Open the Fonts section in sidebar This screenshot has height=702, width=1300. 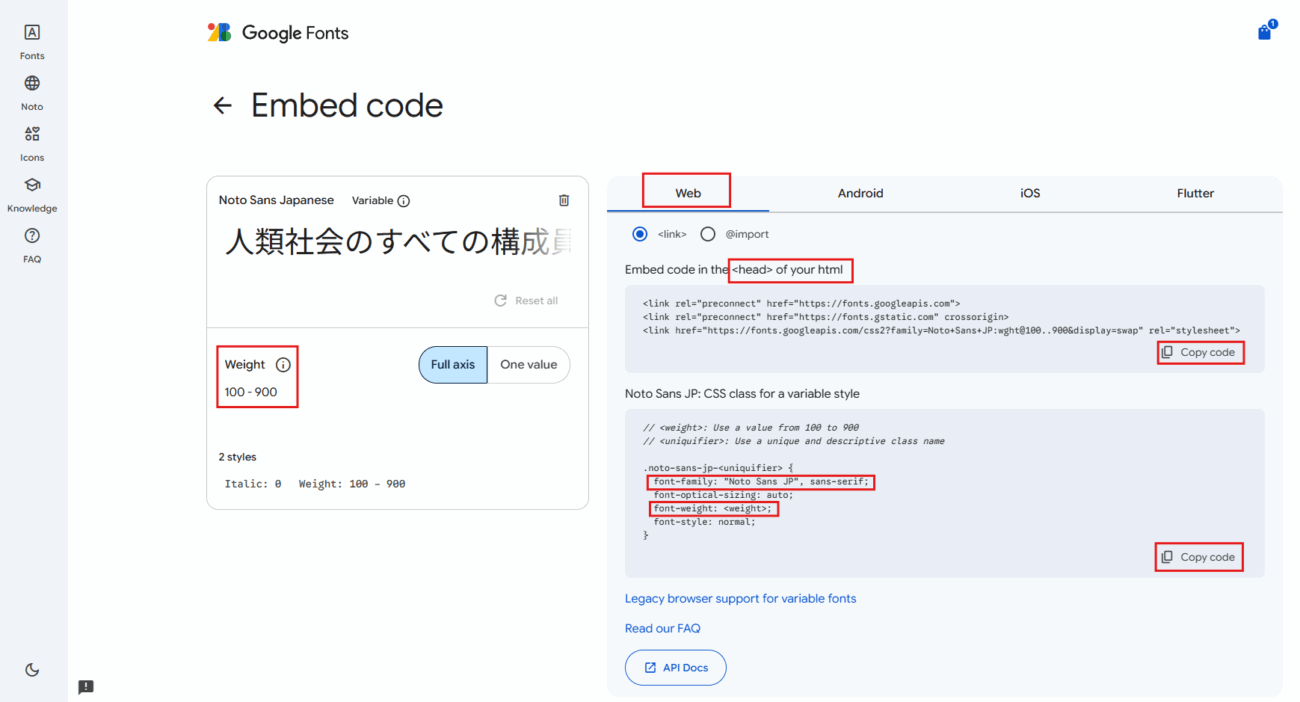[32, 33]
